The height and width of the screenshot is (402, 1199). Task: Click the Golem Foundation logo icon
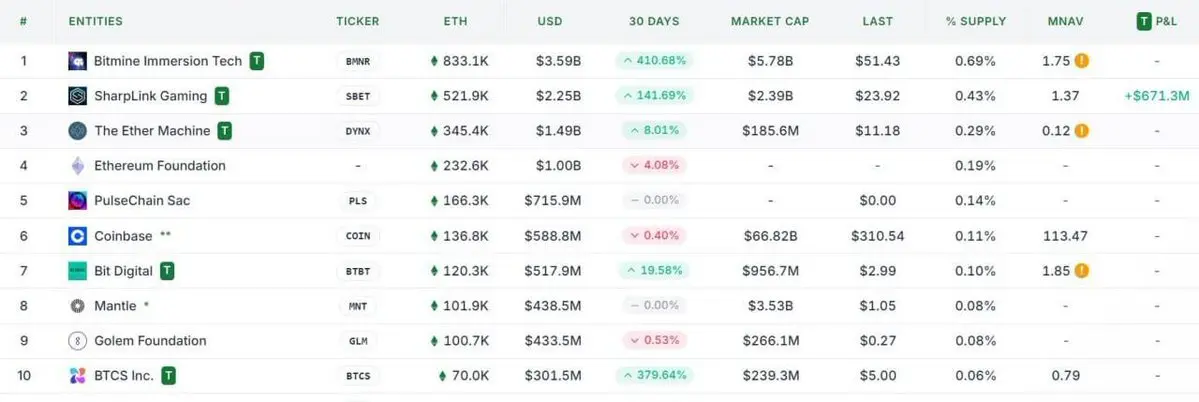(x=77, y=341)
